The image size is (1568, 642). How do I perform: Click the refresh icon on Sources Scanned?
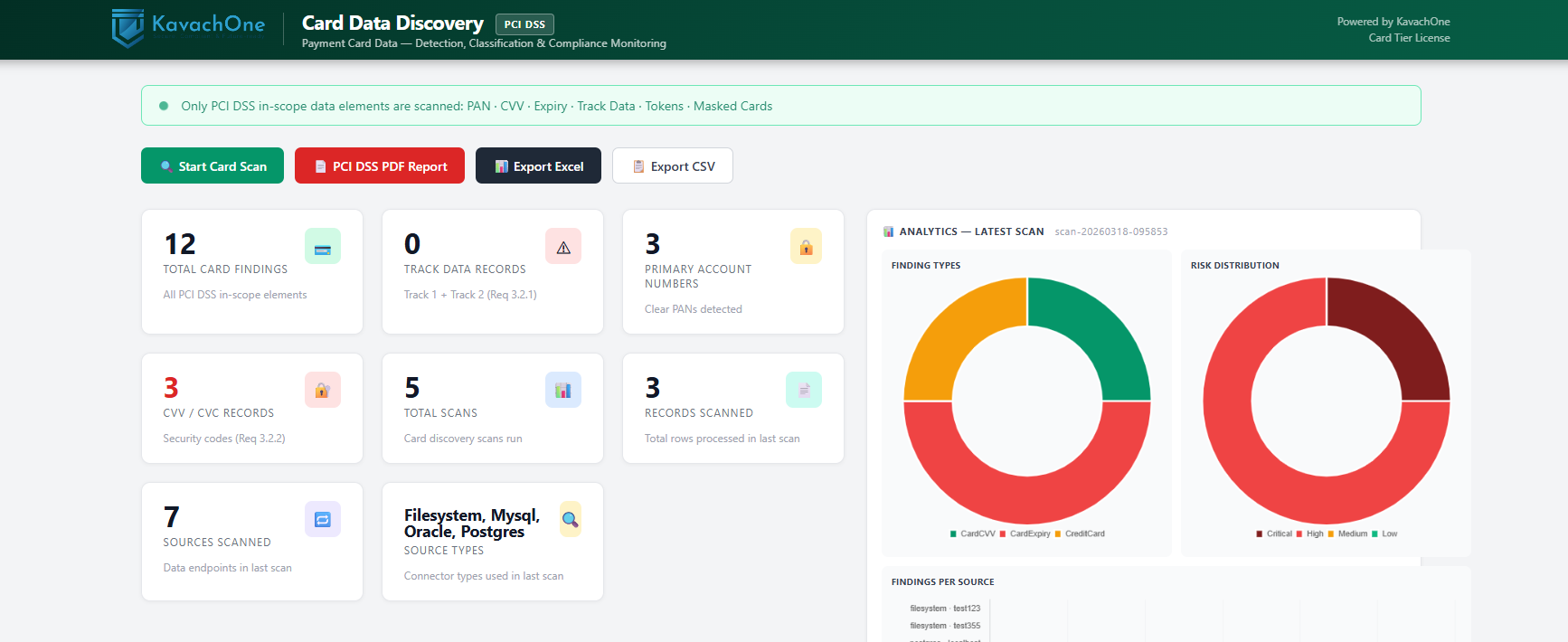(x=323, y=520)
